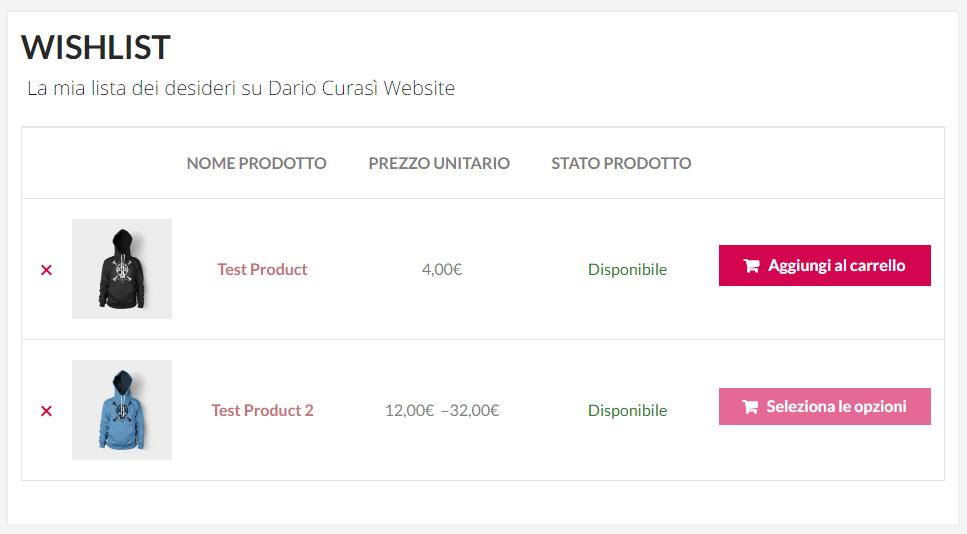This screenshot has height=534, width=967.
Task: Click the WISHLIST page heading
Action: coord(96,47)
